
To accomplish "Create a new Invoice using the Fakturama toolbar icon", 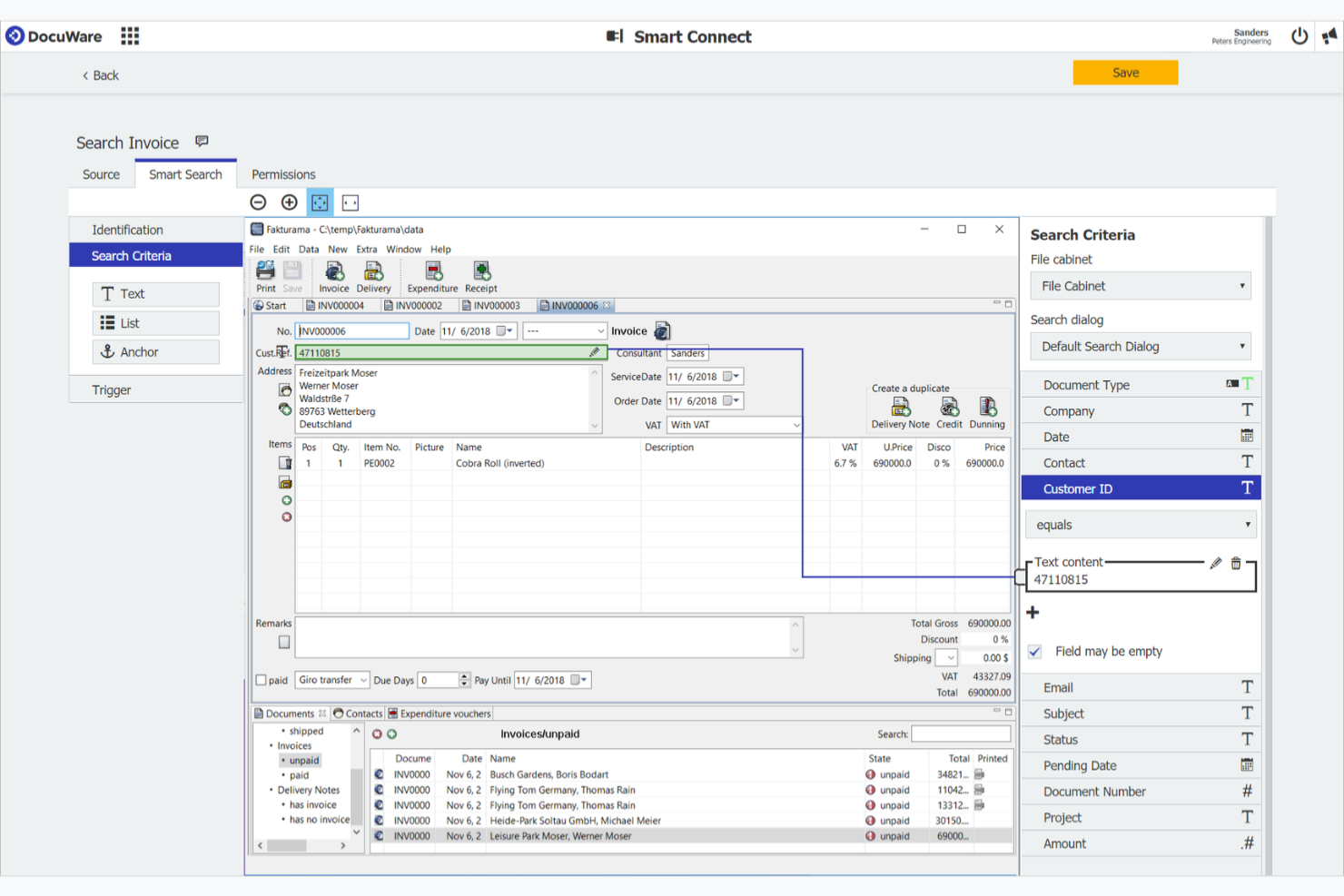I will pyautogui.click(x=334, y=274).
